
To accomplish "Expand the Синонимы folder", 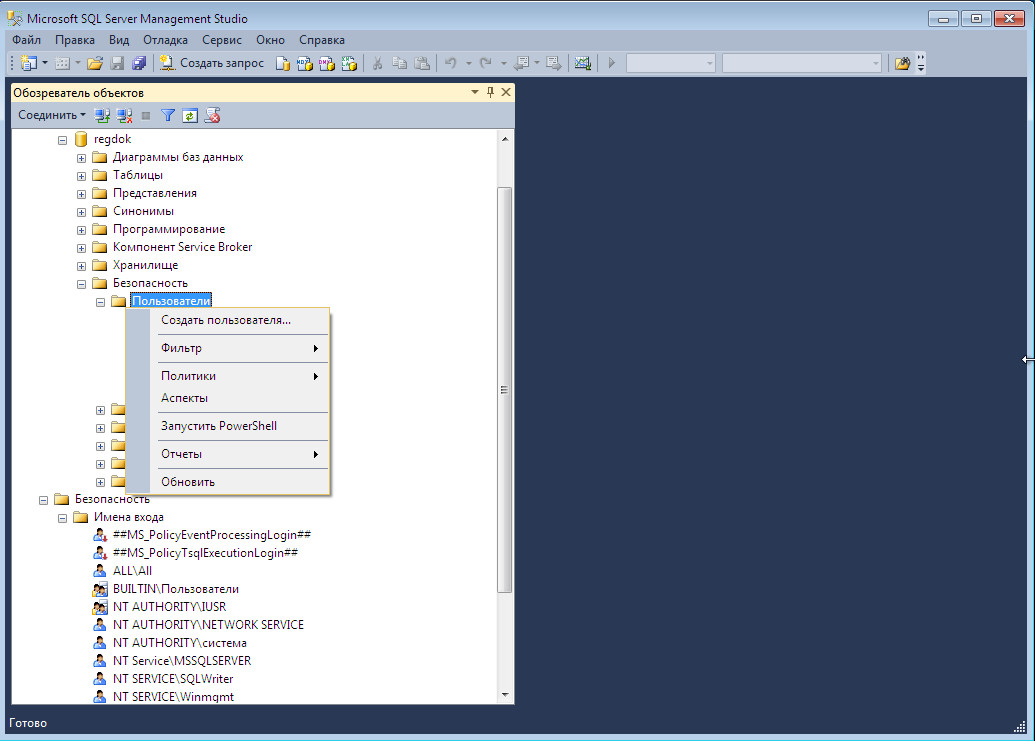I will click(x=81, y=212).
